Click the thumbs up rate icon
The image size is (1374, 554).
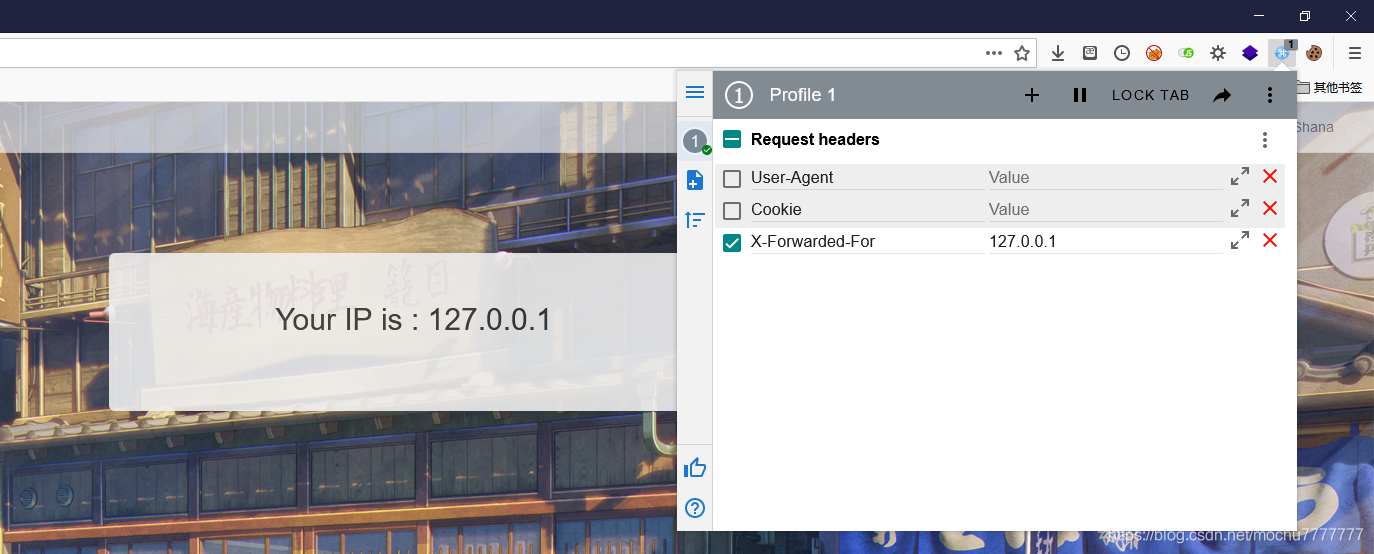coord(695,468)
